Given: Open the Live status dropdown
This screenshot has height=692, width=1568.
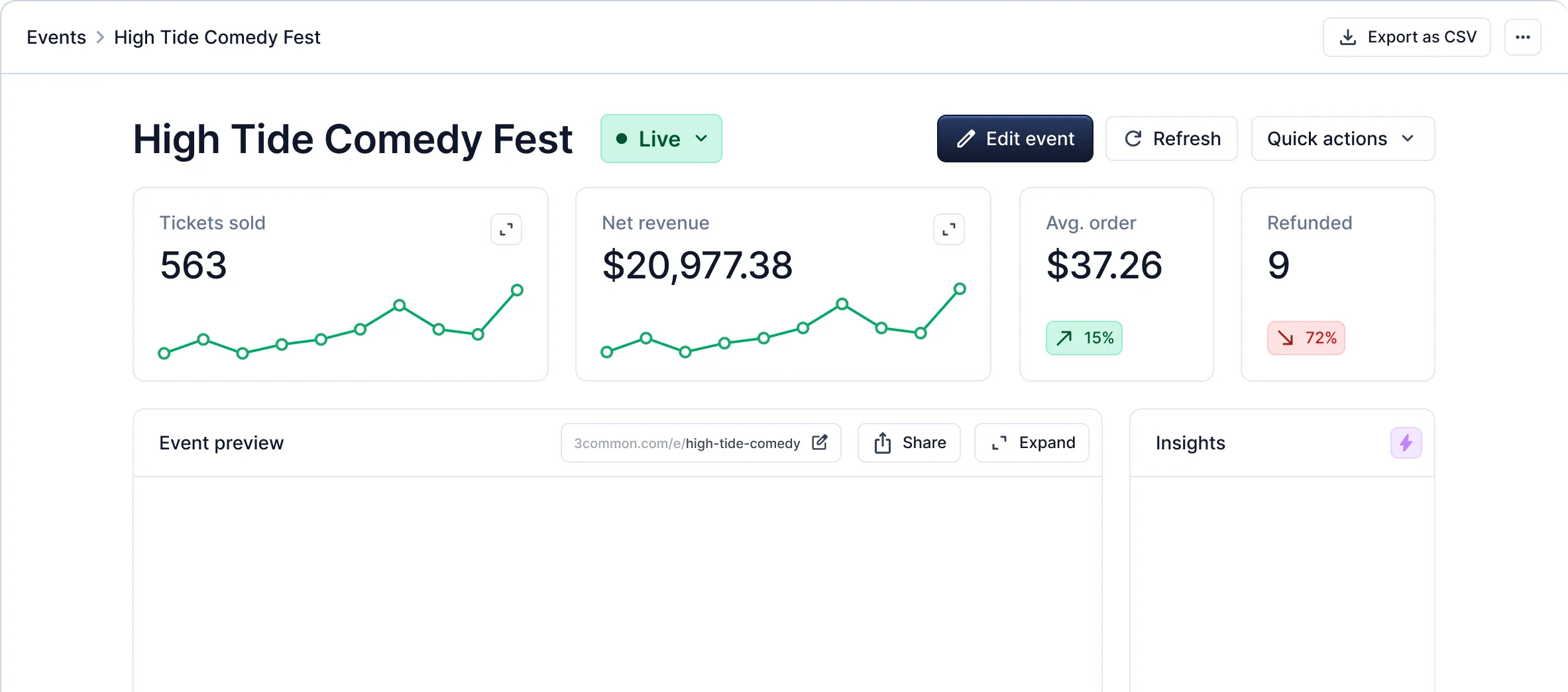Looking at the screenshot, I should (660, 139).
